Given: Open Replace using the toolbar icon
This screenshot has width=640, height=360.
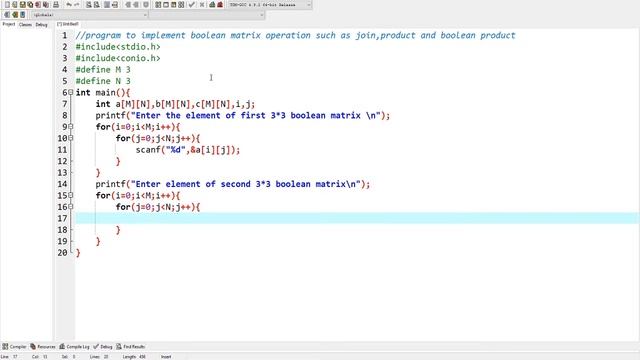Looking at the screenshot, I should tap(96, 4).
